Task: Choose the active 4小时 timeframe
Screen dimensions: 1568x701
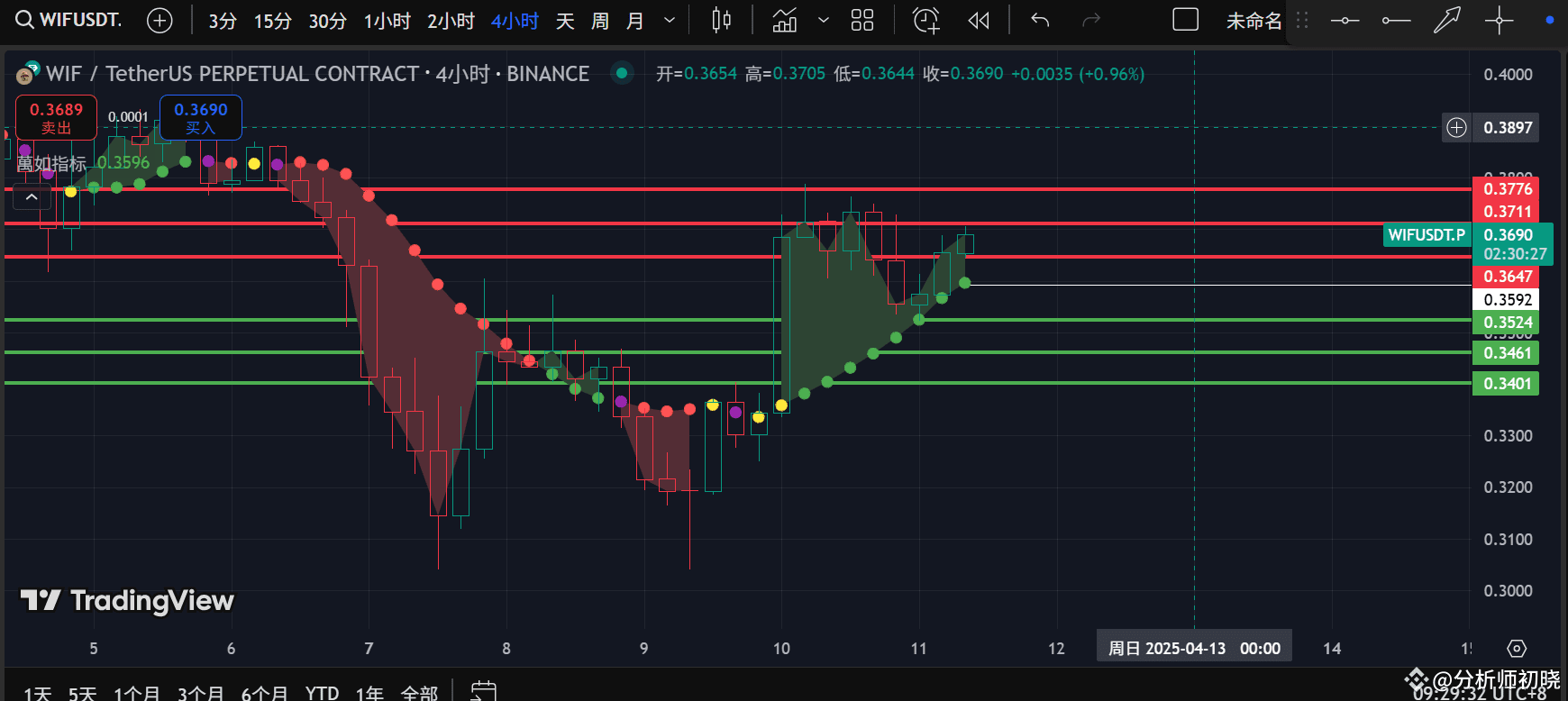Action: (515, 21)
